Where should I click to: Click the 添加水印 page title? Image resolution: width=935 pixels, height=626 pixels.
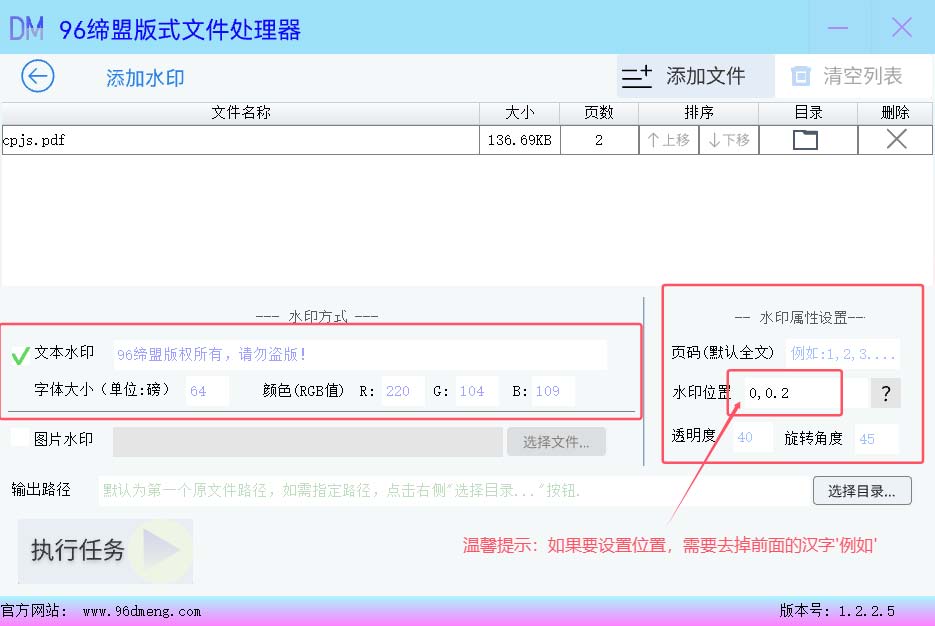coord(145,78)
